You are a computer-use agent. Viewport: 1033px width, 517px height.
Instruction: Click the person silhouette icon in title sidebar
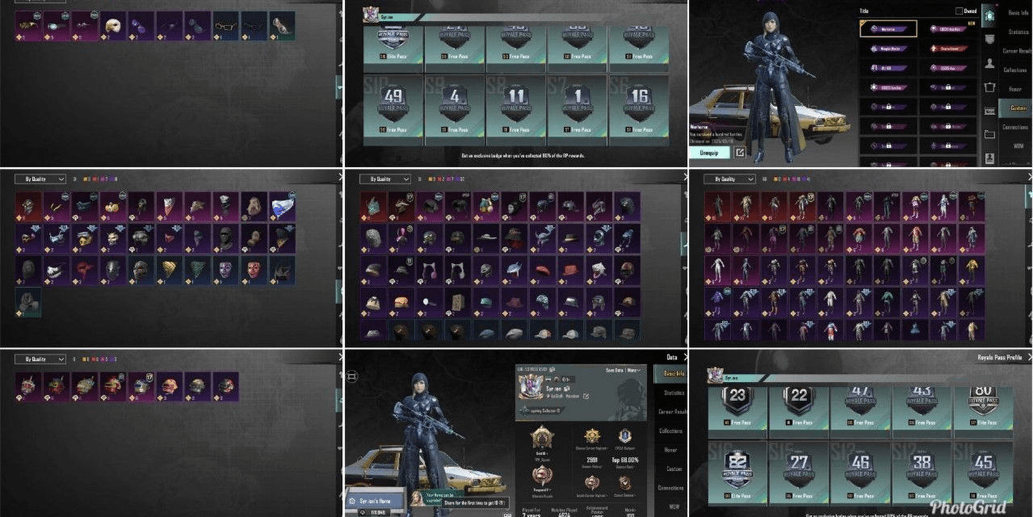click(x=989, y=64)
